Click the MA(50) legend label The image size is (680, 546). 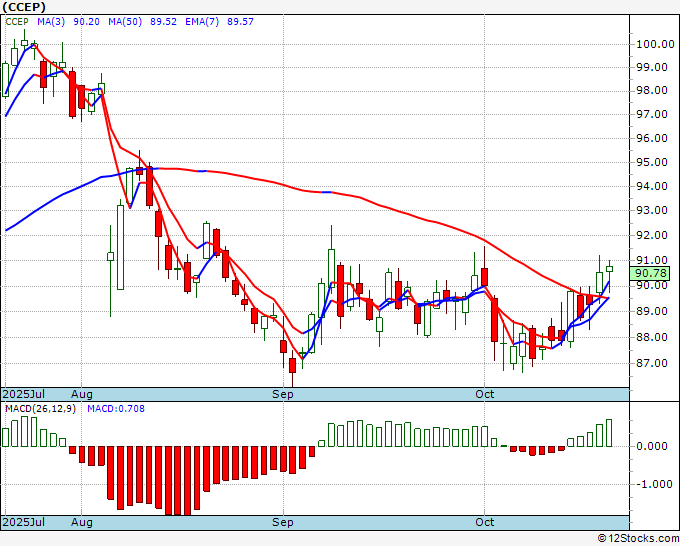pyautogui.click(x=125, y=22)
